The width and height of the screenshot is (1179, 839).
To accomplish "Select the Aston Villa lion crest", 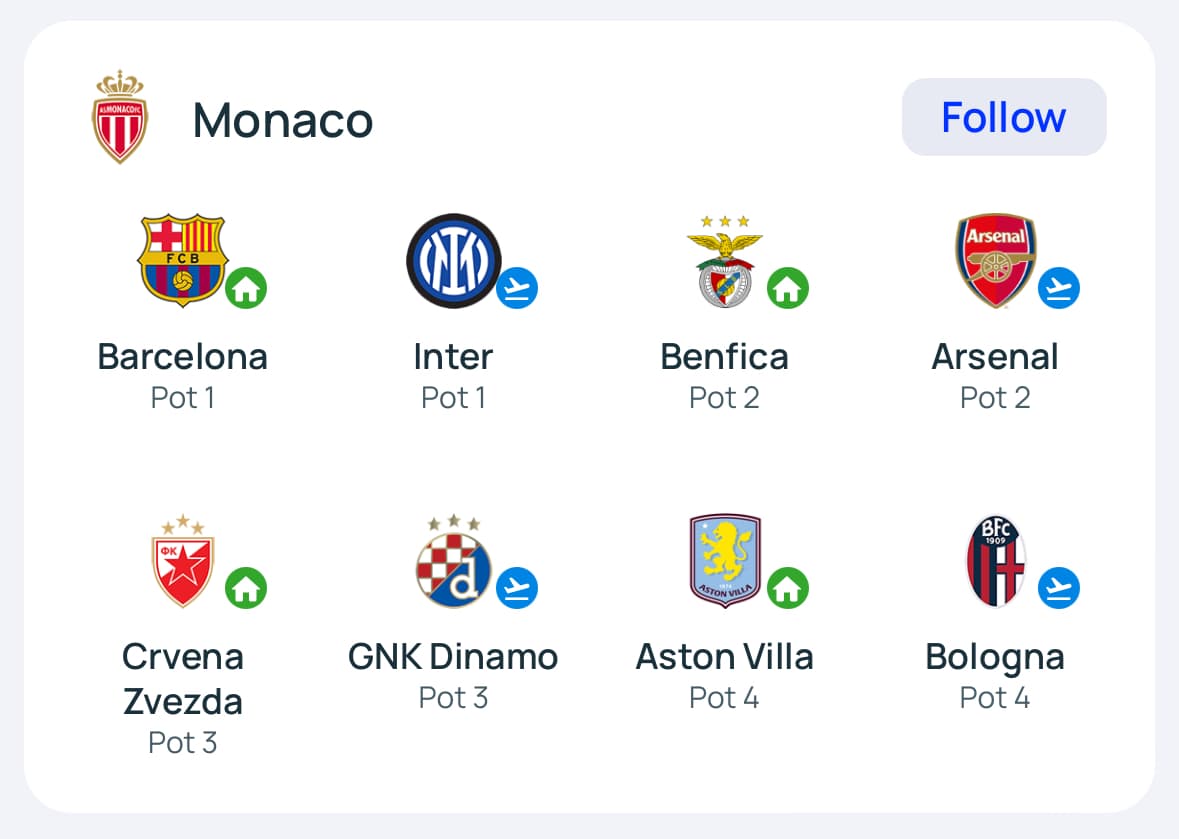I will tap(724, 560).
